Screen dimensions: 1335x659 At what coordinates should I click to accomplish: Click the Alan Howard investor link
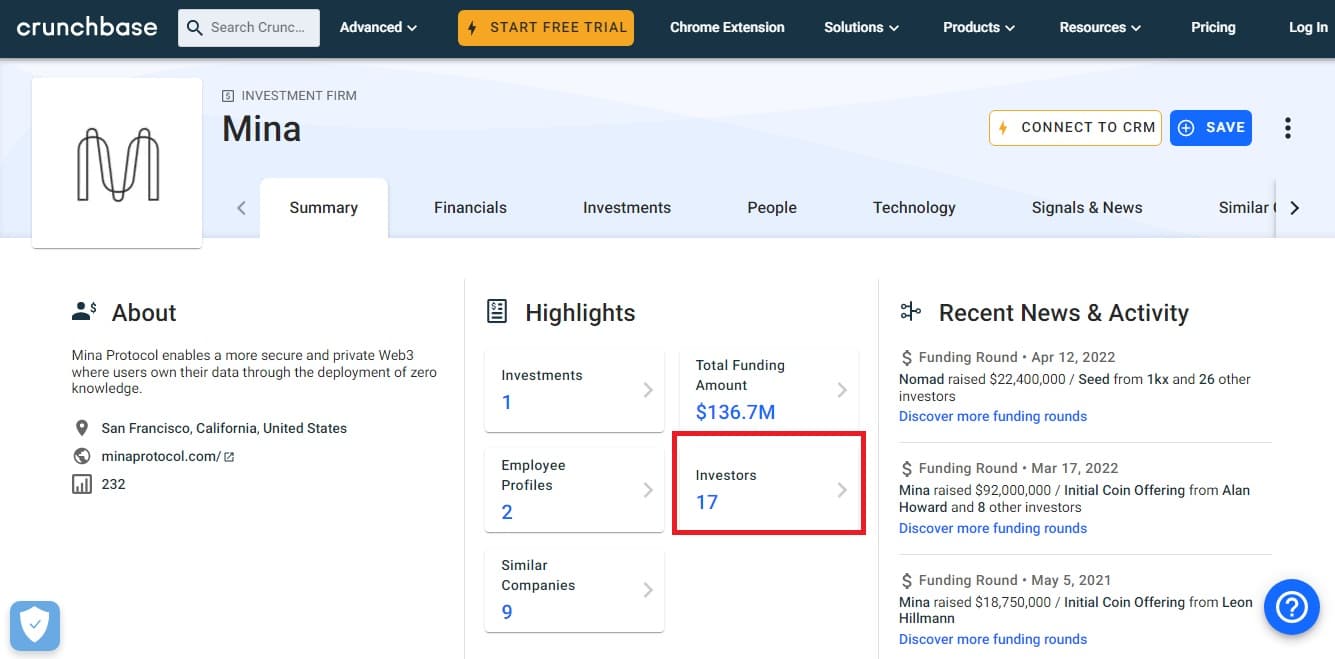tap(1074, 499)
